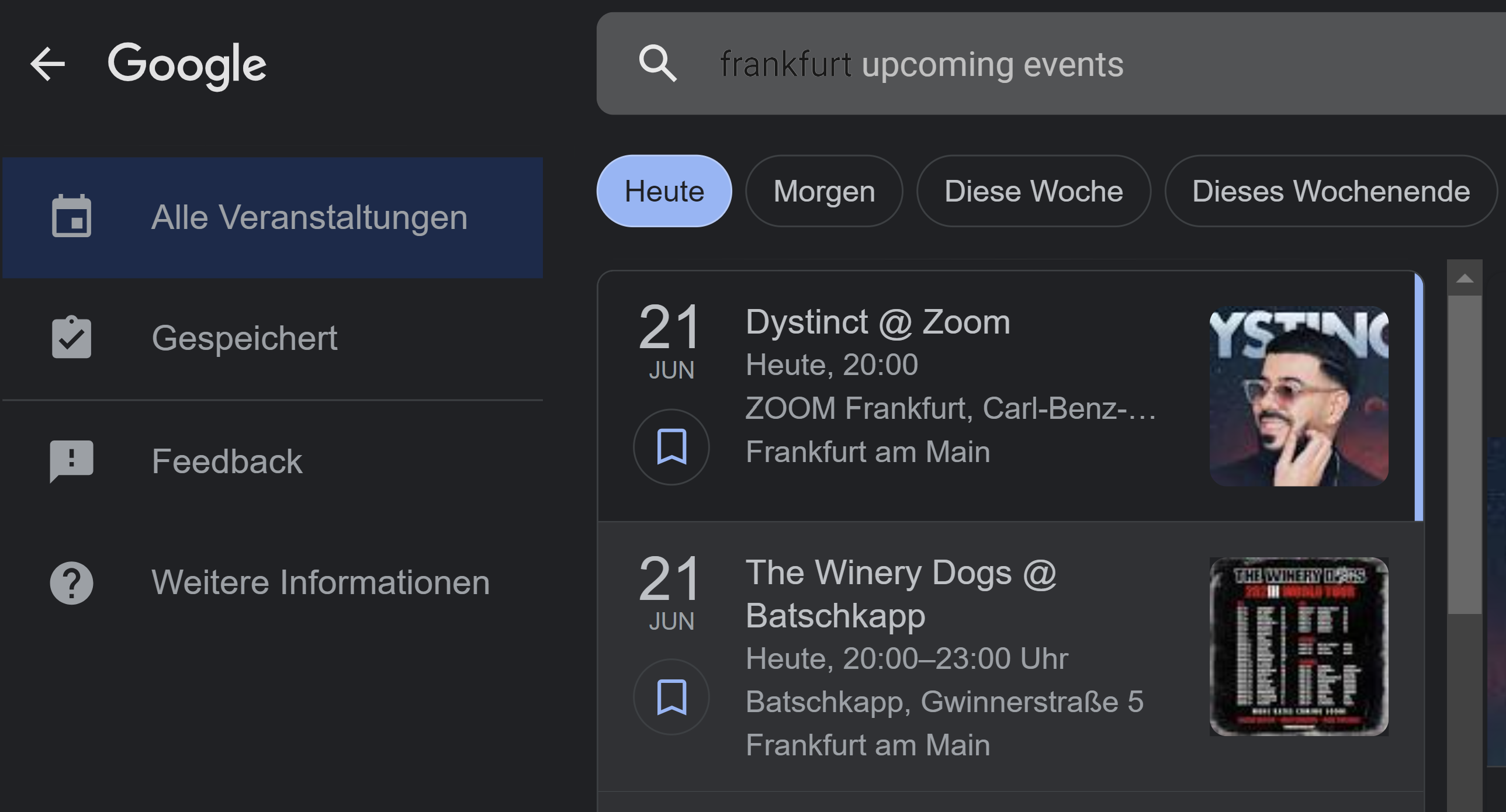This screenshot has height=812, width=1506.
Task: Click the back arrow next to Google
Action: point(48,64)
